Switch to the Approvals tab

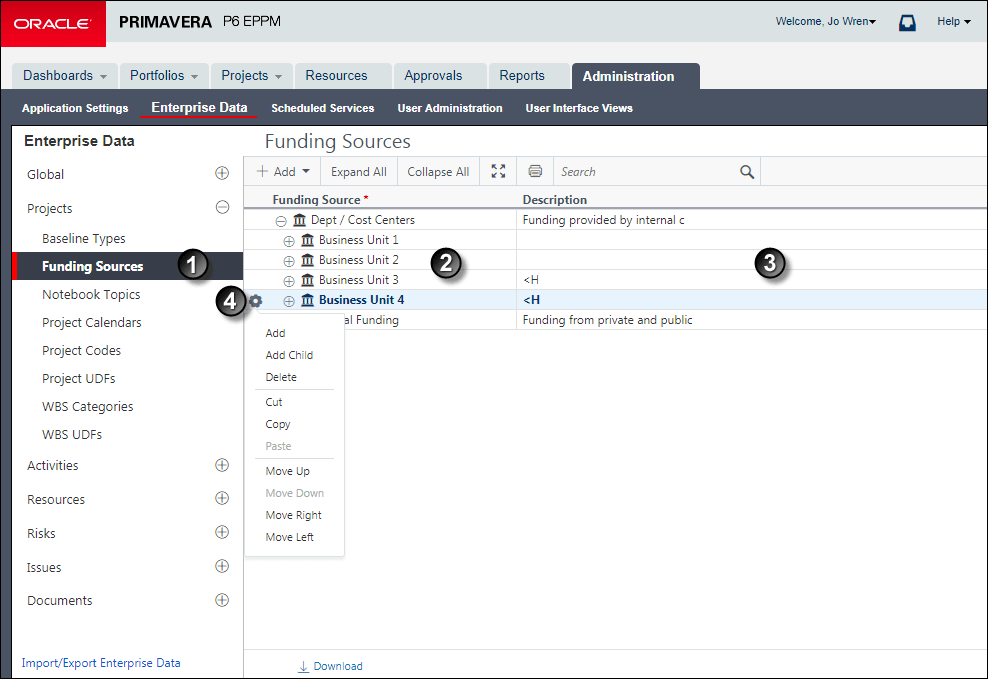(x=440, y=76)
